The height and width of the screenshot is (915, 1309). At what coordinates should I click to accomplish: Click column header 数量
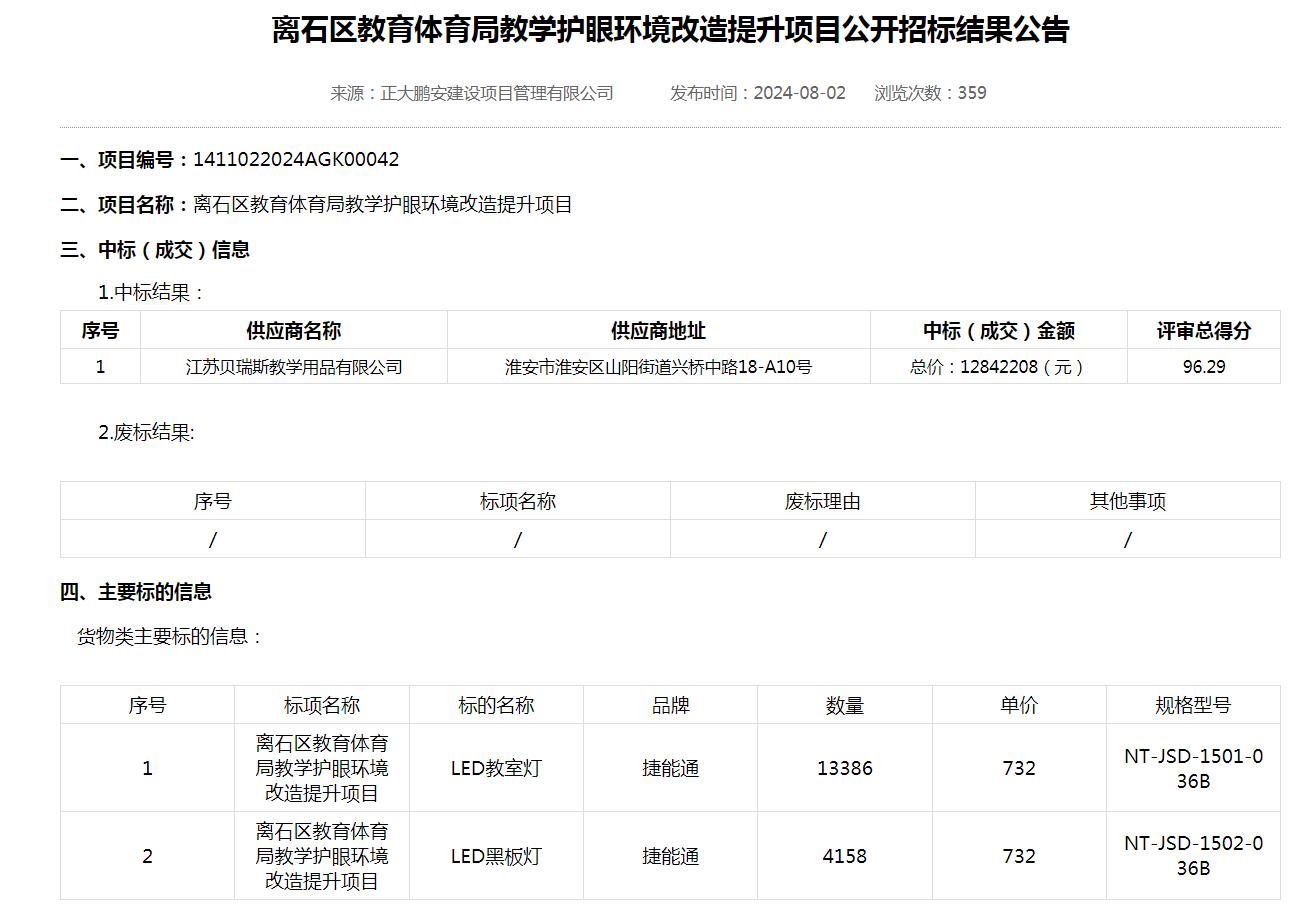845,705
